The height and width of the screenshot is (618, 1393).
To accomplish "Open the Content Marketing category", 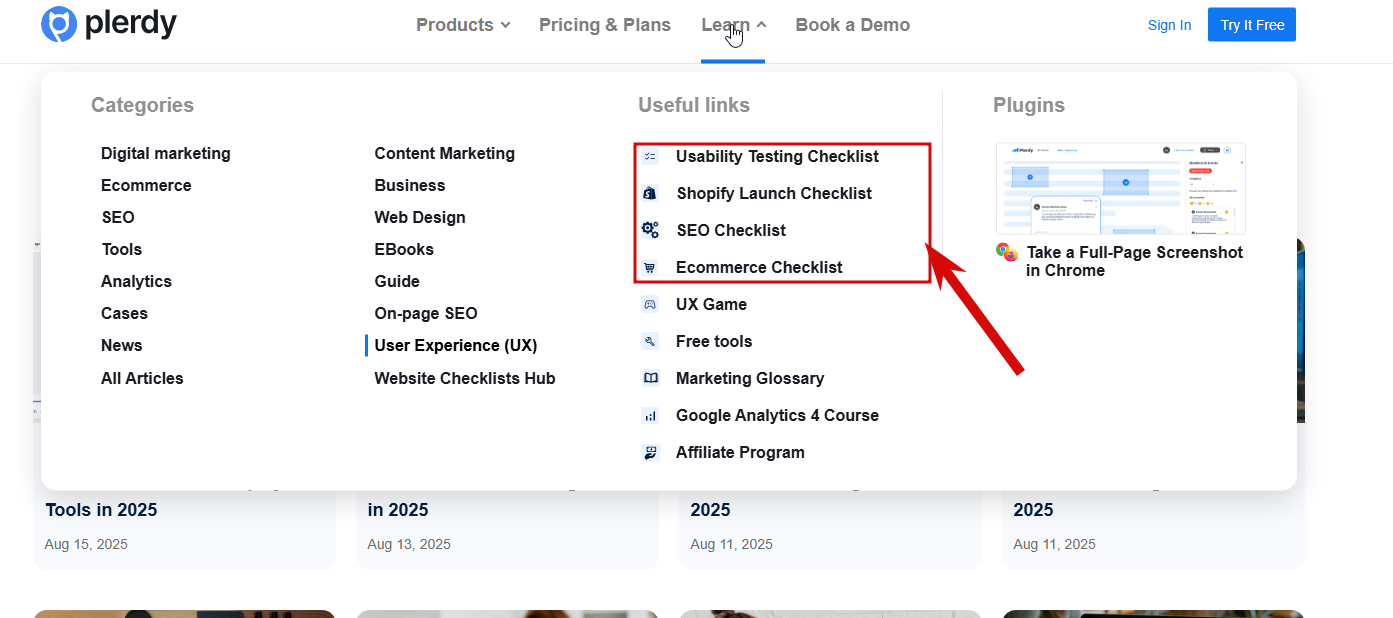I will coord(445,153).
